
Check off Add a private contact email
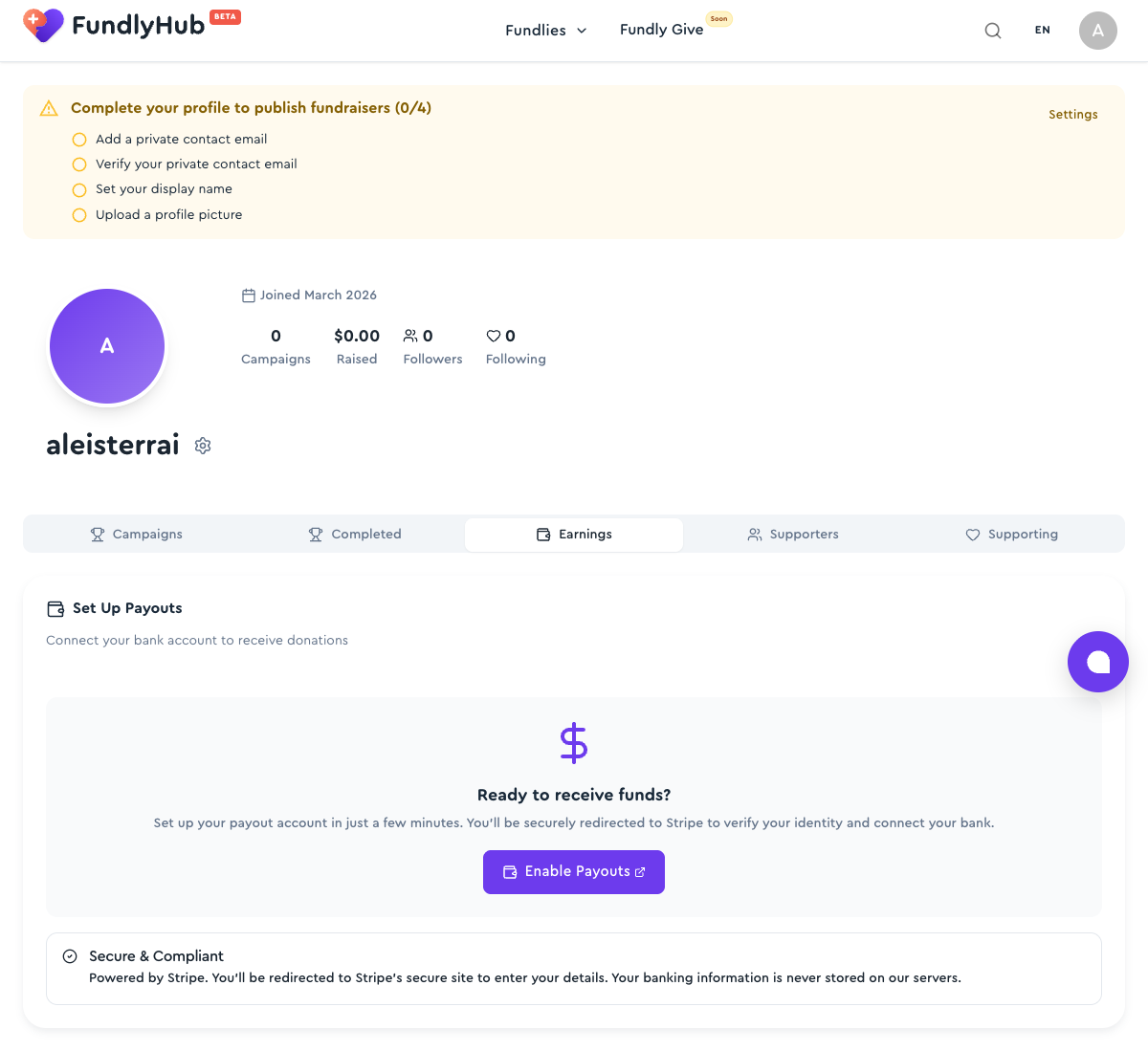tap(78, 140)
